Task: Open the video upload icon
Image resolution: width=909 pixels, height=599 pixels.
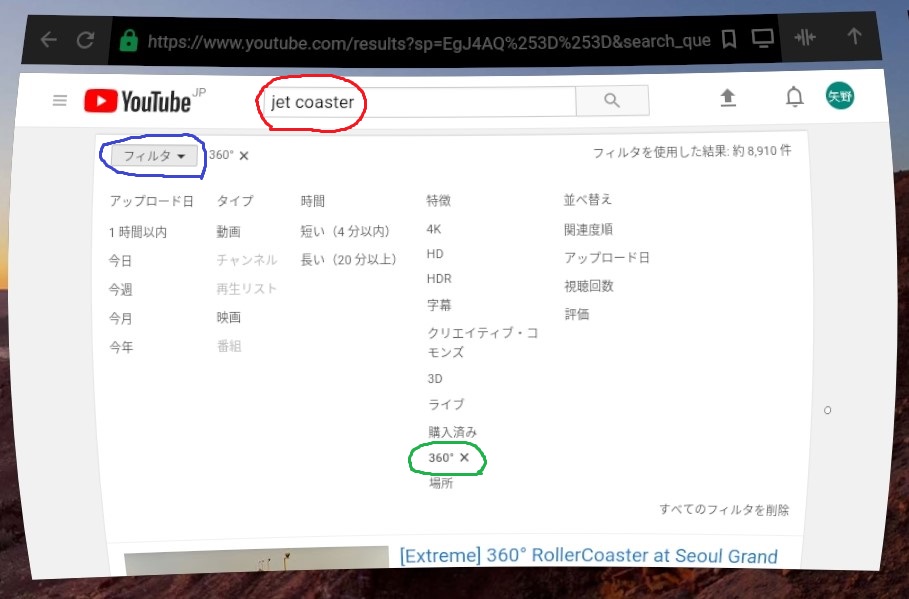Action: (728, 98)
